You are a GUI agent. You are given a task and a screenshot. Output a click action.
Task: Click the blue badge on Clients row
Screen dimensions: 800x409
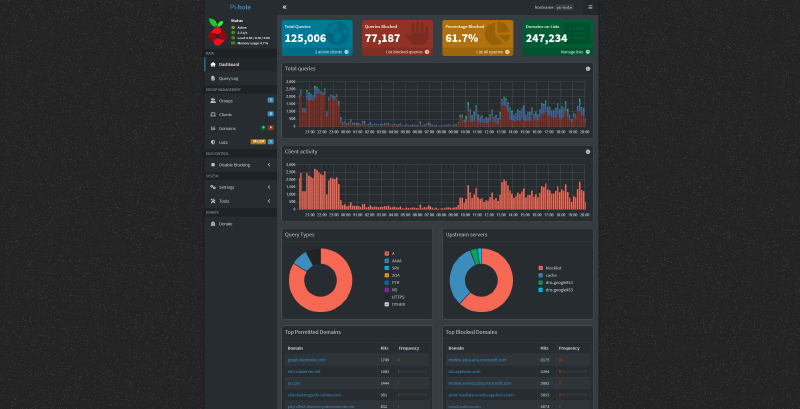270,114
